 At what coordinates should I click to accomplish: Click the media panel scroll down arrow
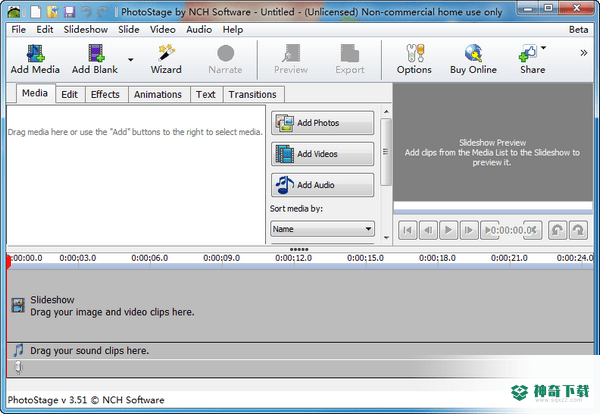tap(386, 238)
